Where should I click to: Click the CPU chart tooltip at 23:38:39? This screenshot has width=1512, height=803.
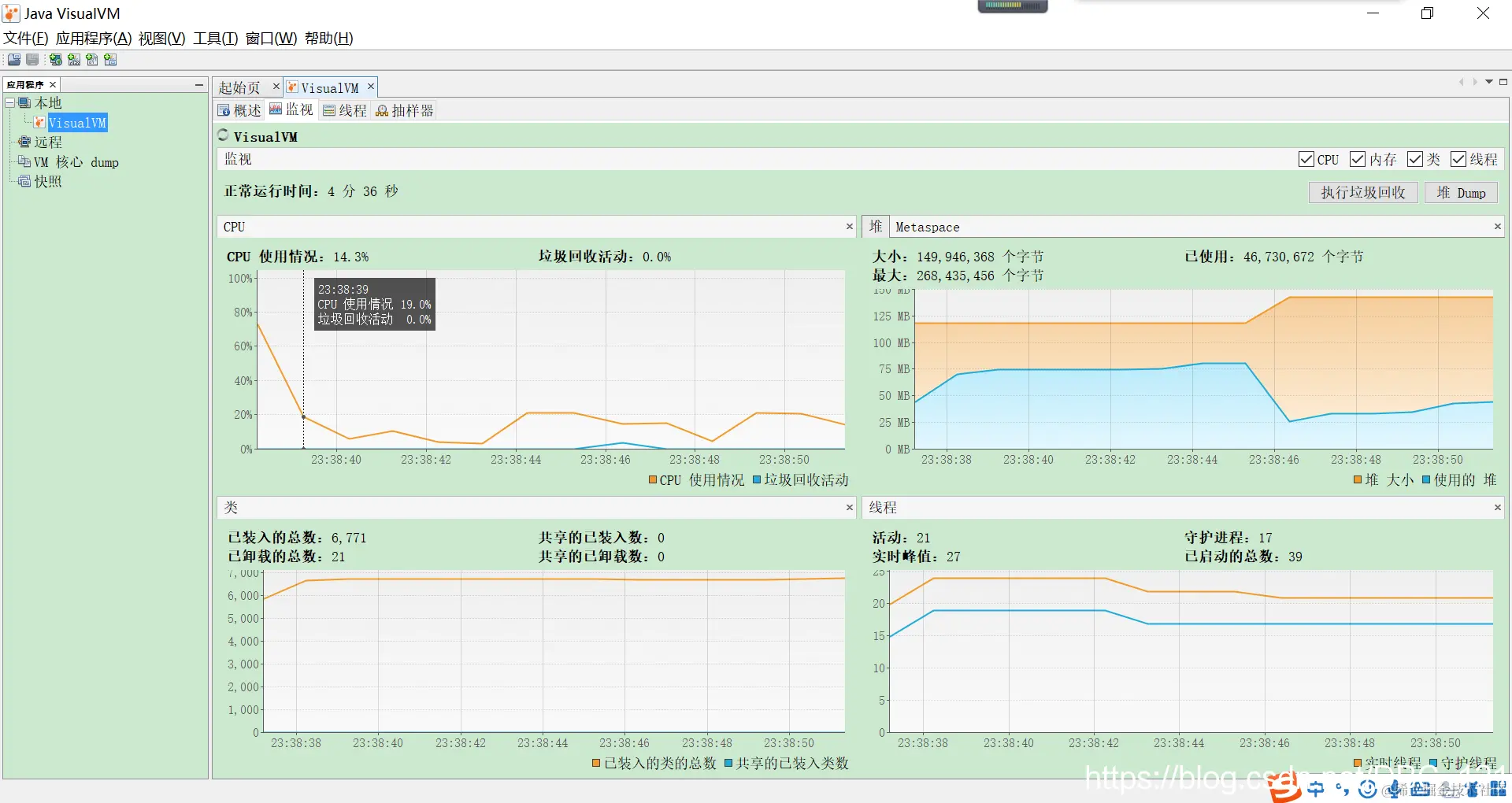(x=375, y=304)
